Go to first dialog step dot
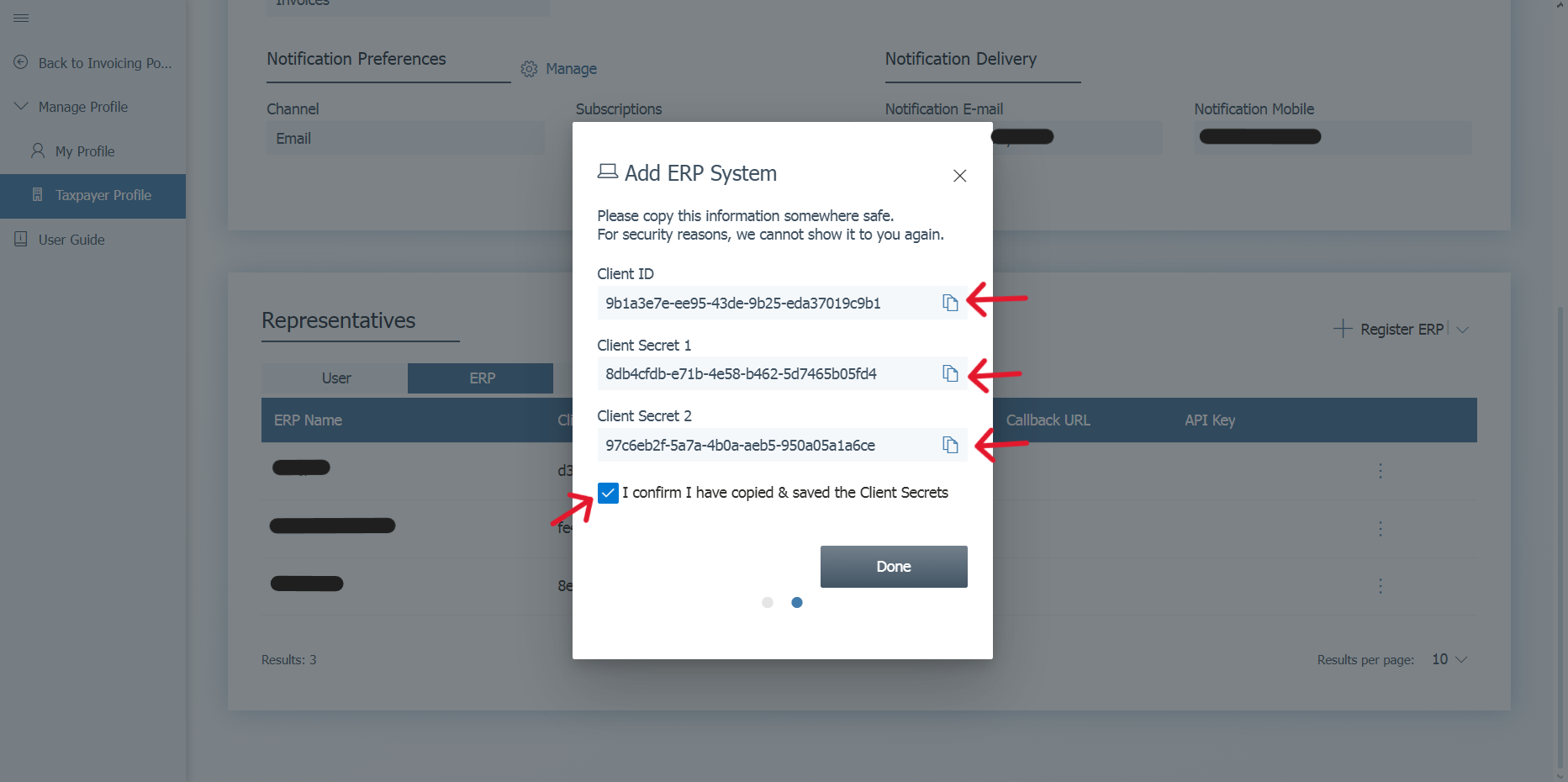Viewport: 1568px width, 782px height. [767, 603]
